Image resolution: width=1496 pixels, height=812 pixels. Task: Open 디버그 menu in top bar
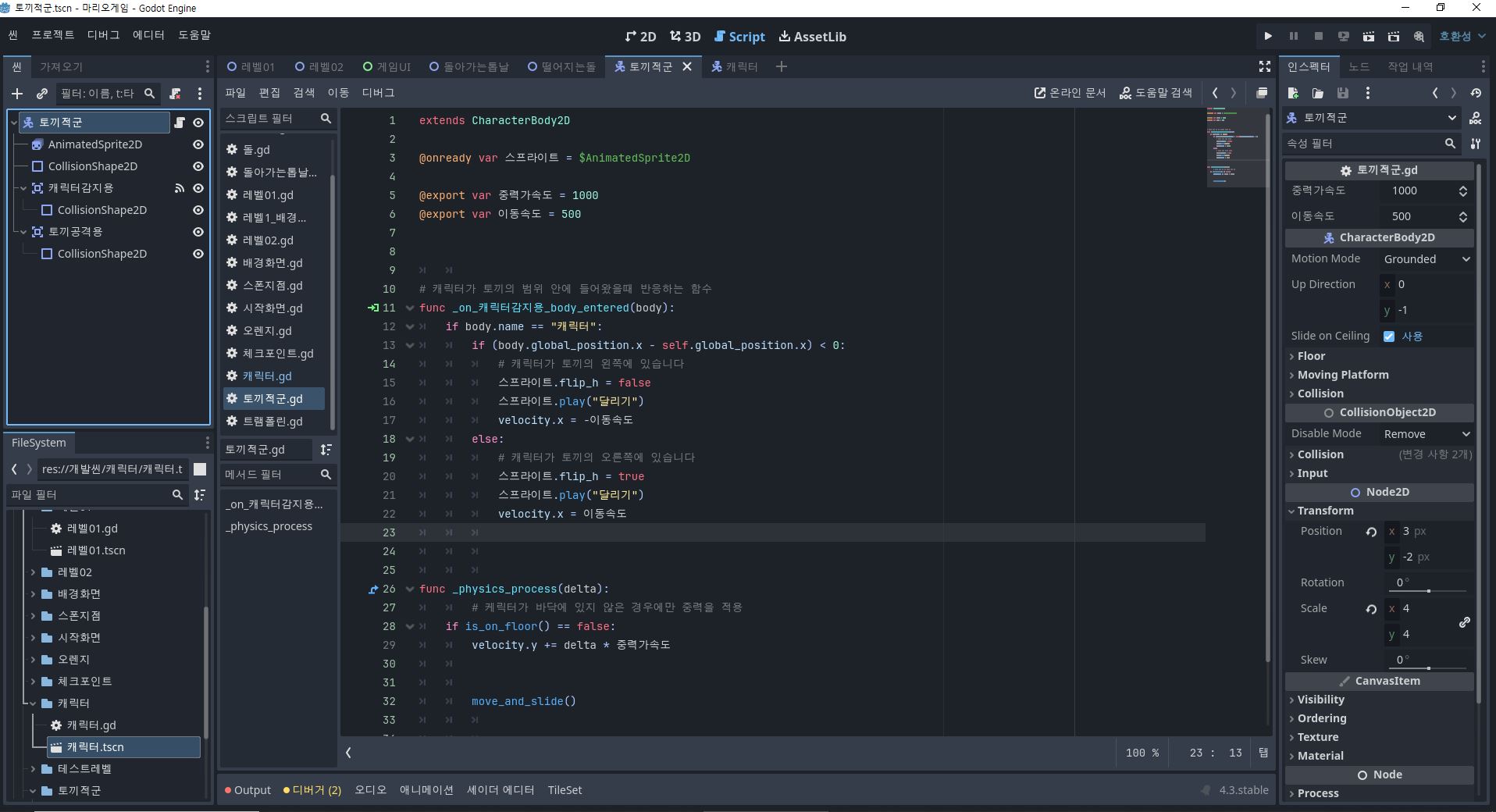tap(103, 35)
